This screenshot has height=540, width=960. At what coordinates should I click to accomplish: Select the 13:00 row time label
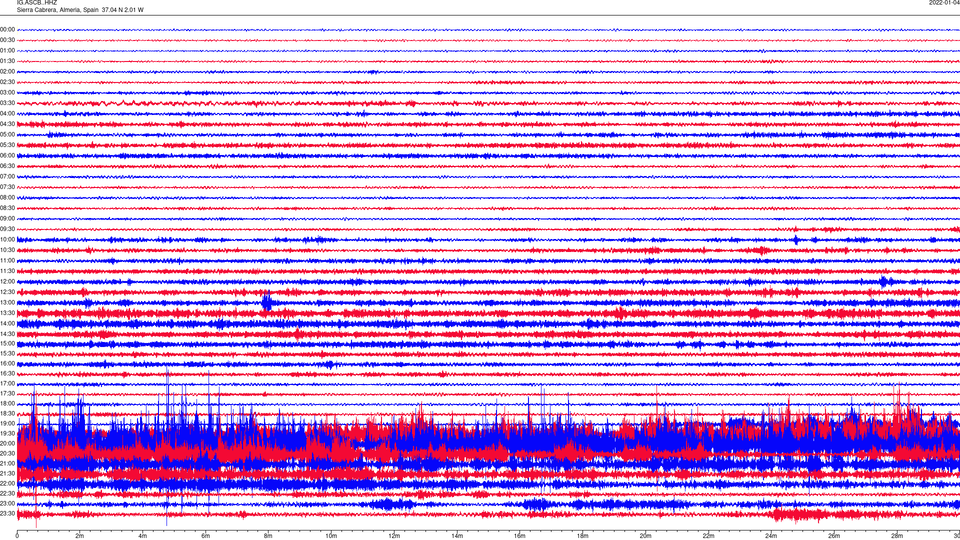point(7,302)
